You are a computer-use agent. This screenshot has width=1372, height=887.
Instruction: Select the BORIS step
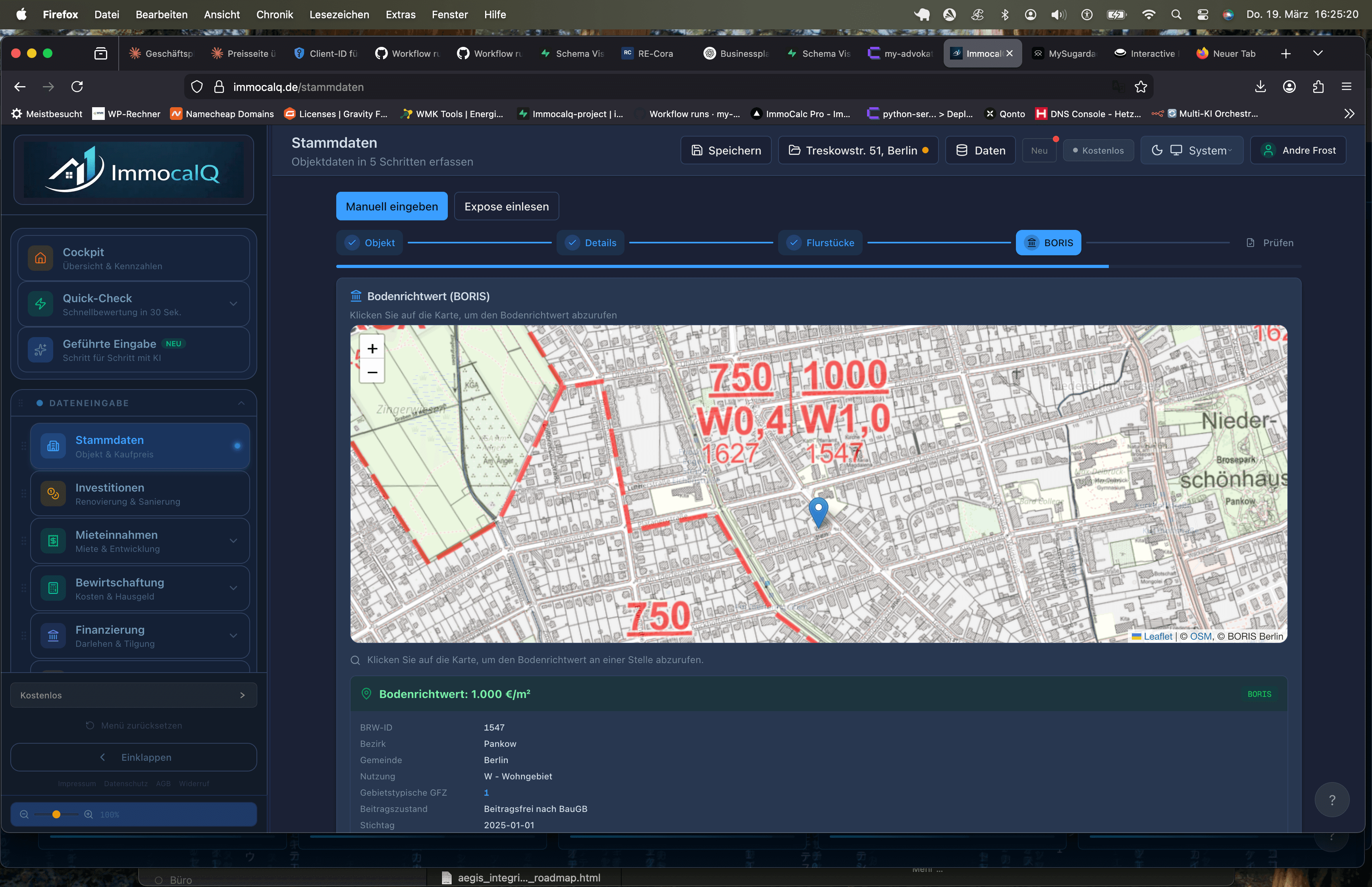click(1048, 243)
